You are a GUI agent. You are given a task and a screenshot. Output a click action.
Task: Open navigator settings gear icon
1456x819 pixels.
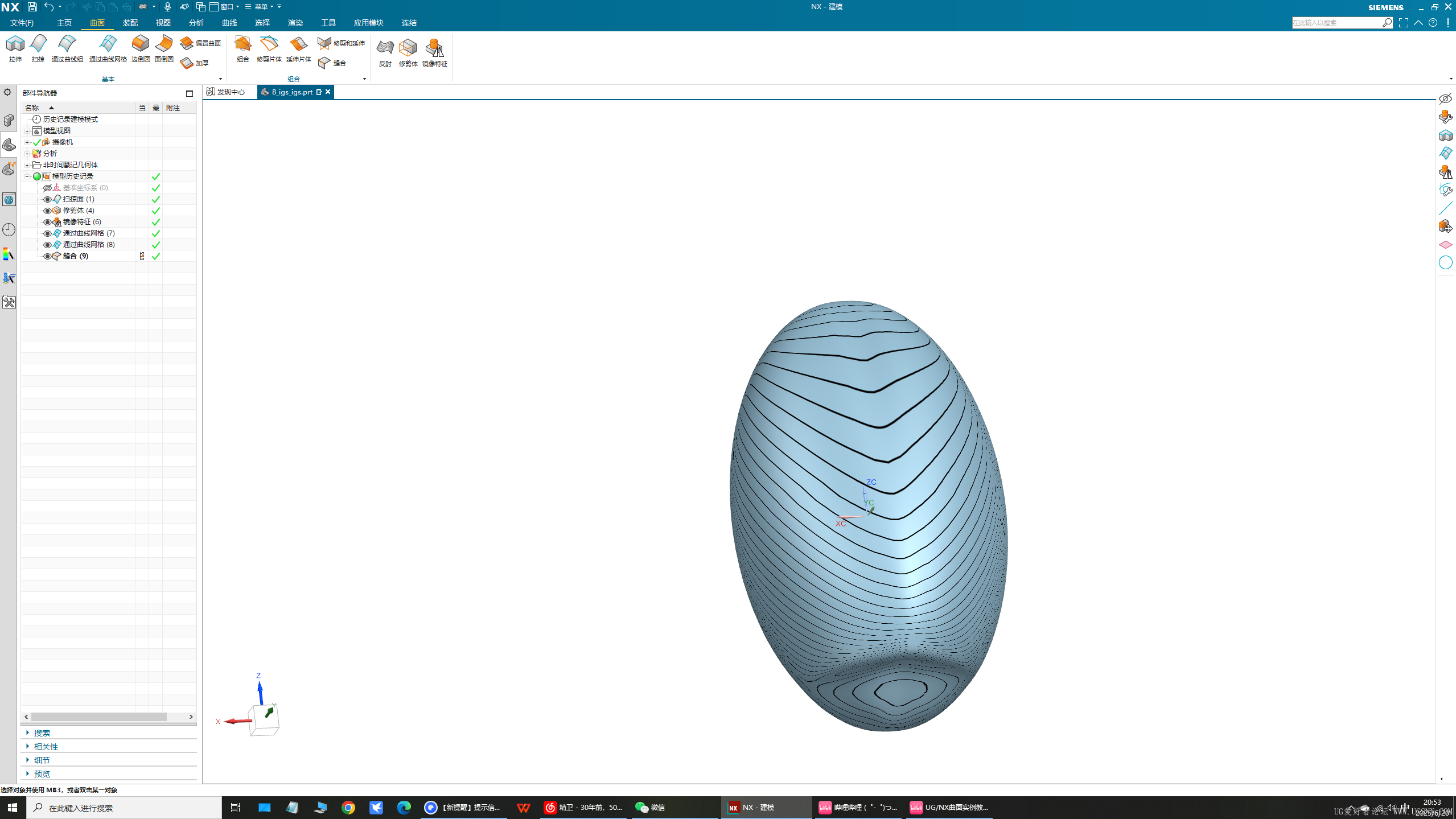[x=7, y=92]
